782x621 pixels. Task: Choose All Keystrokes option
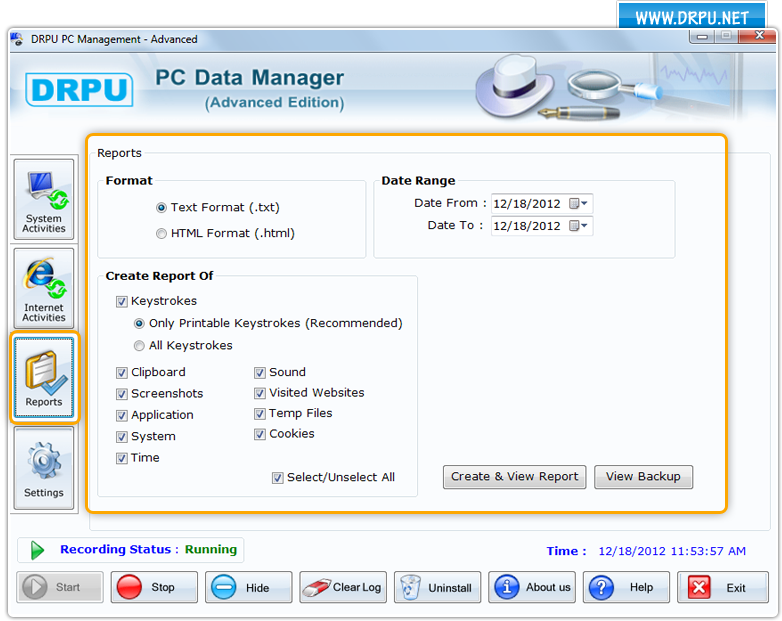[x=139, y=346]
